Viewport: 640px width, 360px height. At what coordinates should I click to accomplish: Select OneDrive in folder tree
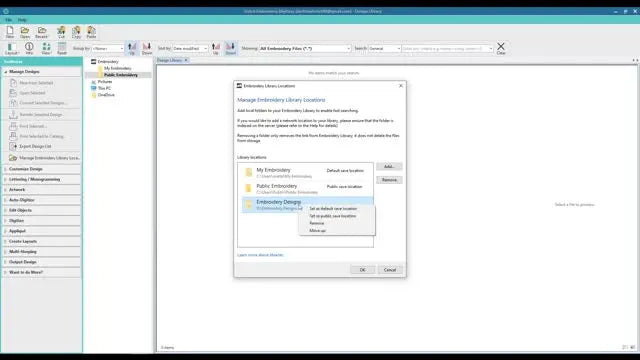coord(106,95)
